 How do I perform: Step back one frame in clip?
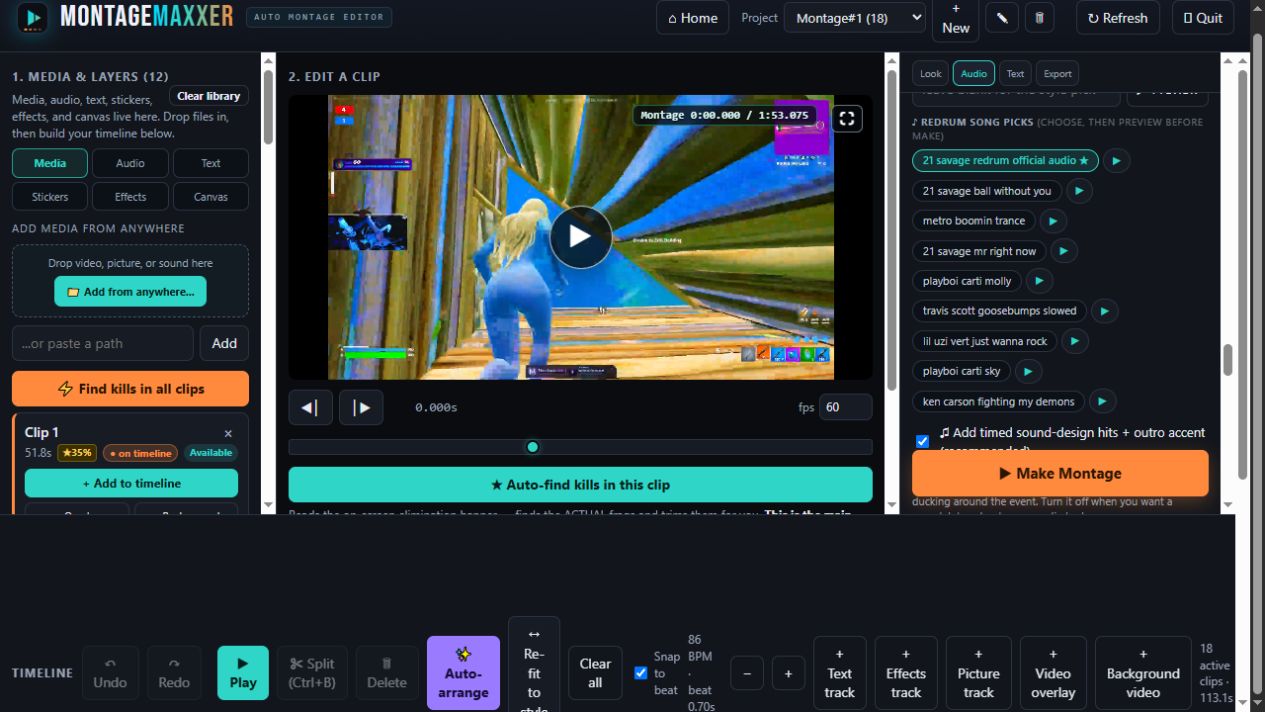pyautogui.click(x=310, y=407)
